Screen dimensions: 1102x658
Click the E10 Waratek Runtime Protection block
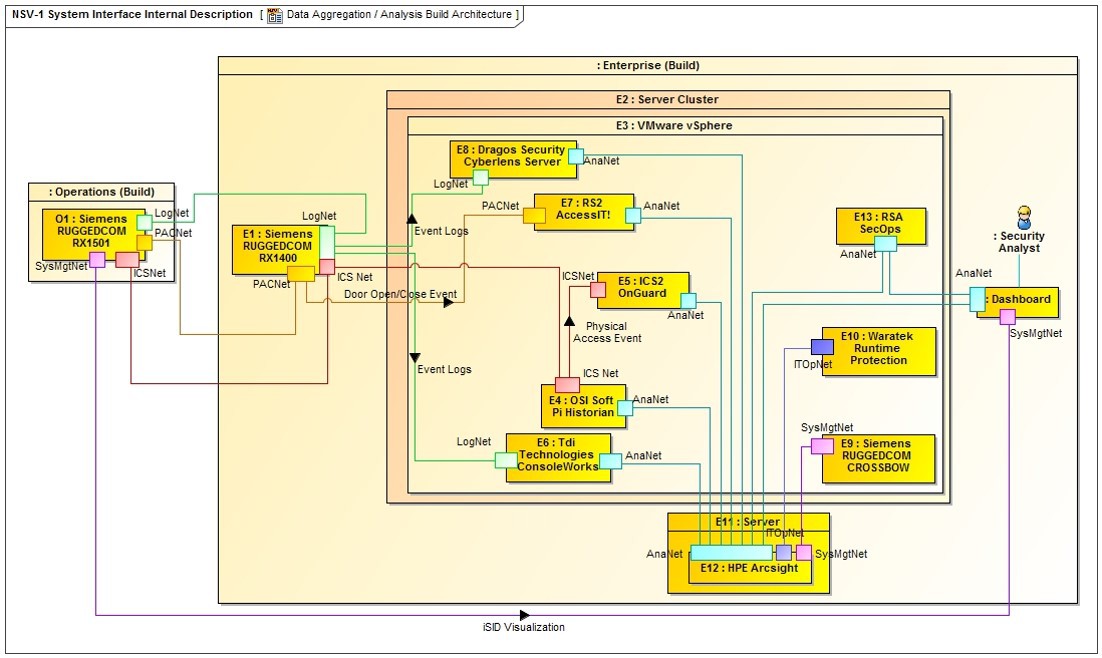[879, 351]
